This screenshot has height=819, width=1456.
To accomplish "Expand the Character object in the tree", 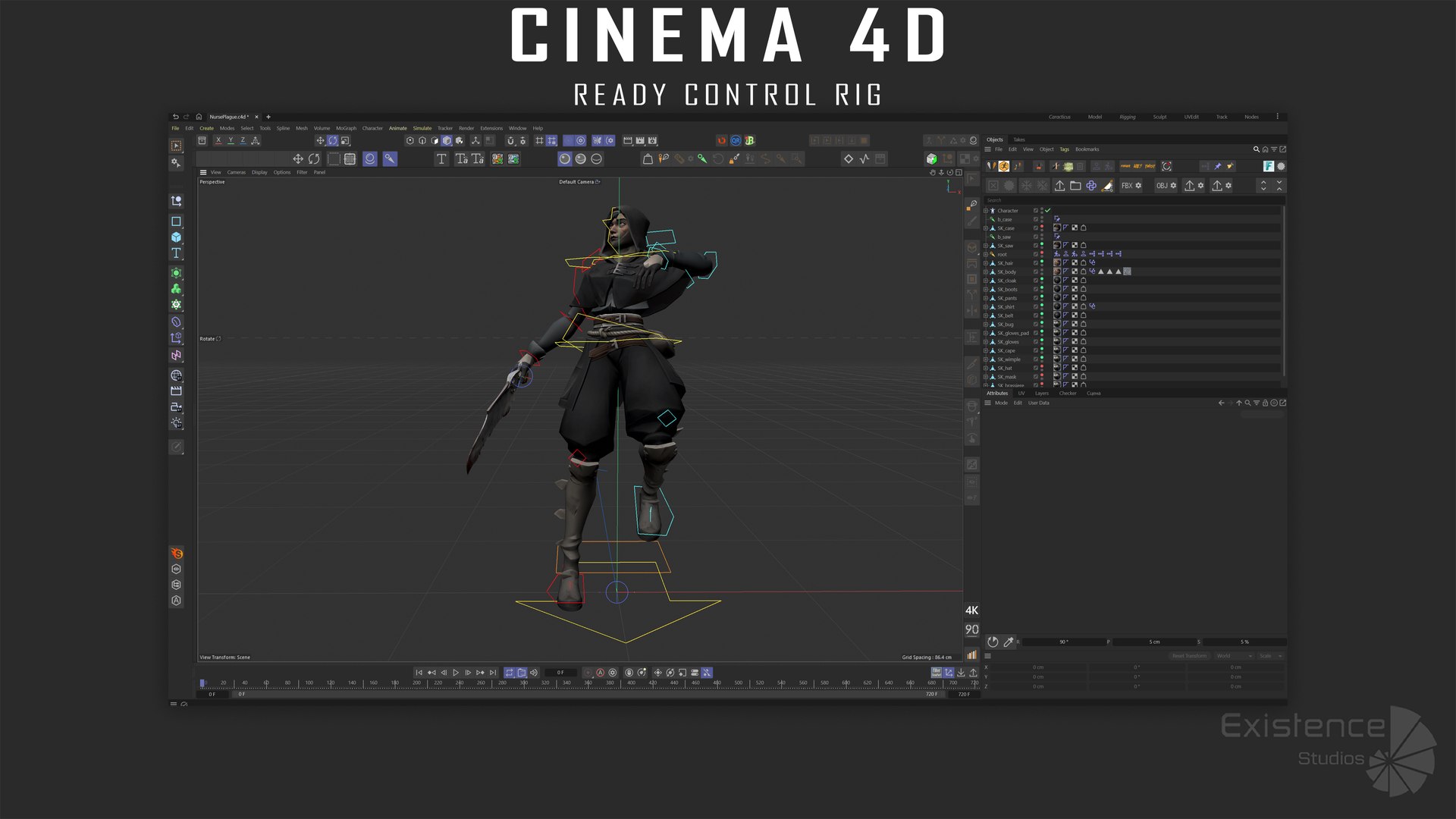I will (x=986, y=211).
